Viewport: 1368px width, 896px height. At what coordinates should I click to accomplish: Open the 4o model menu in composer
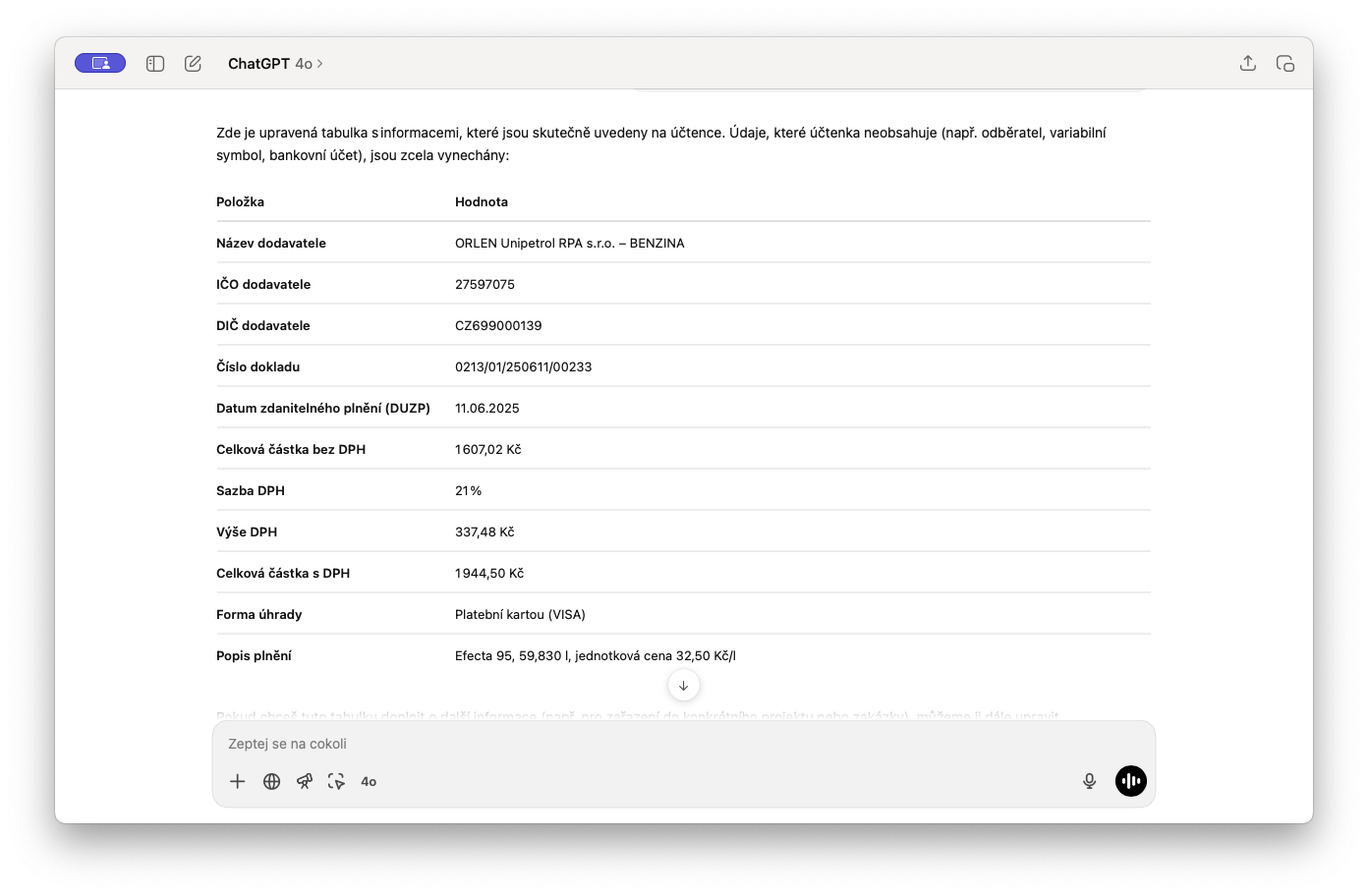(369, 782)
